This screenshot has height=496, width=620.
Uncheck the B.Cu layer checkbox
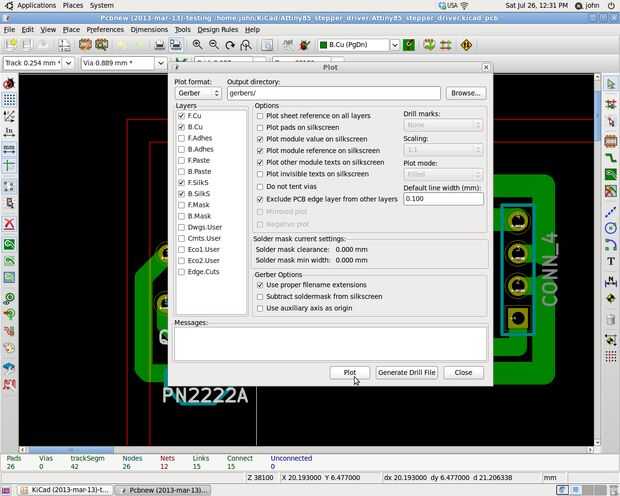(x=181, y=127)
